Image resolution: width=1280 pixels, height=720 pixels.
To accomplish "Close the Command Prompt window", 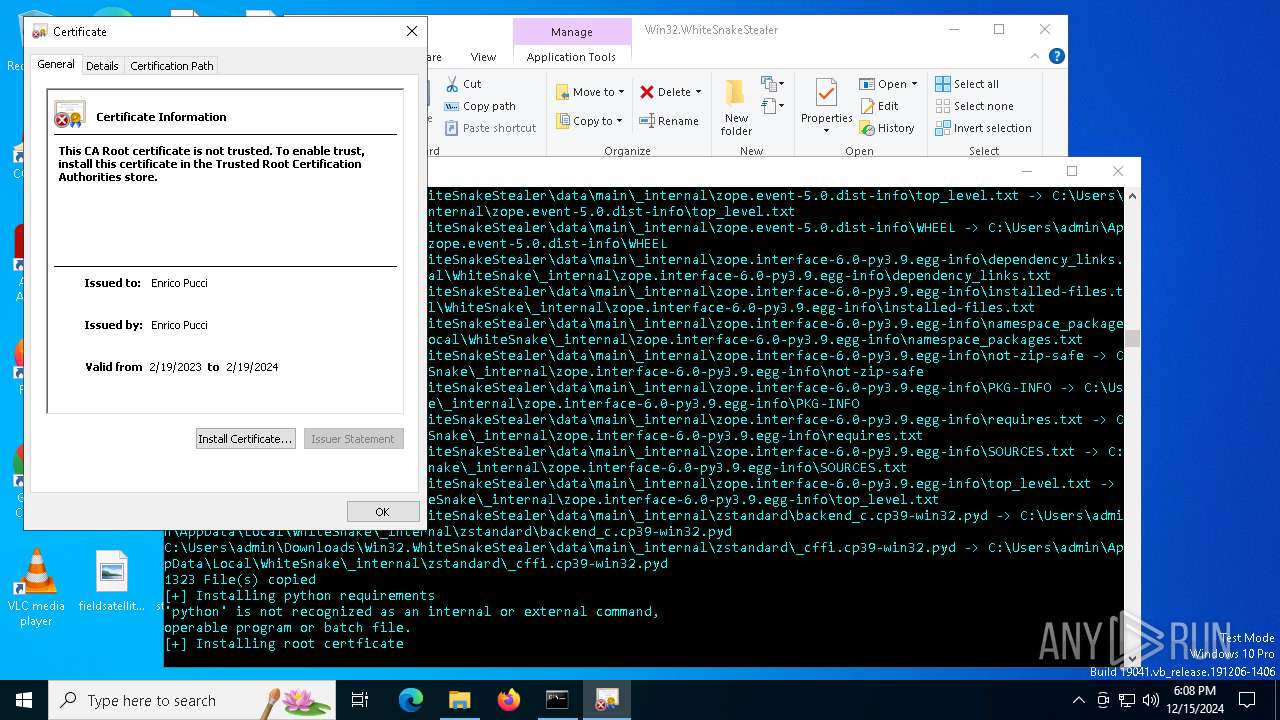I will (1118, 171).
